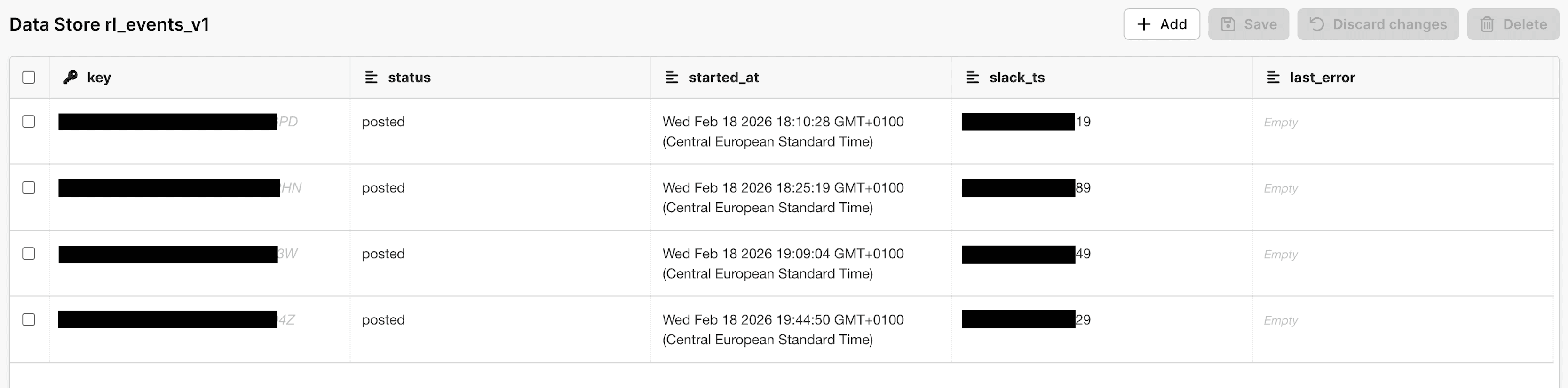
Task: Check the checkbox of the last row
Action: [29, 319]
